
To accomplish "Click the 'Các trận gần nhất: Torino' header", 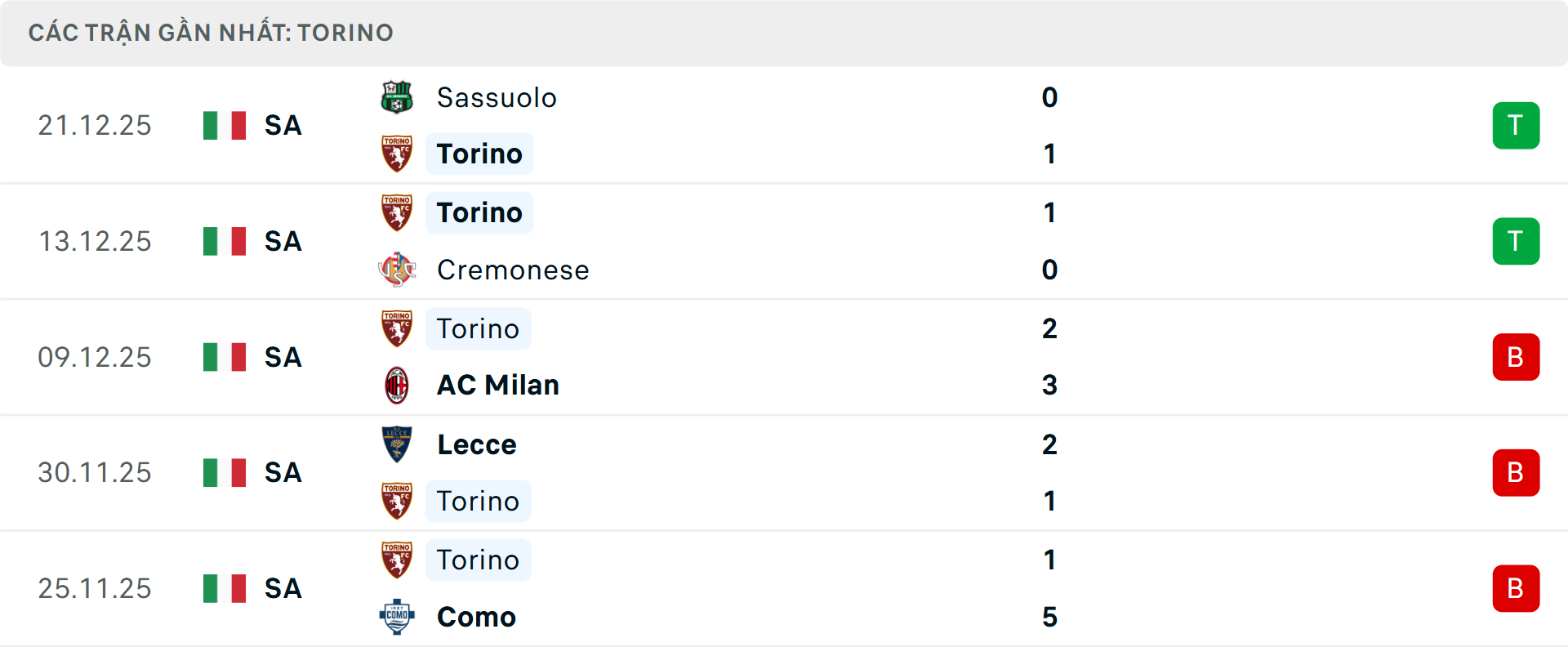I will point(211,33).
